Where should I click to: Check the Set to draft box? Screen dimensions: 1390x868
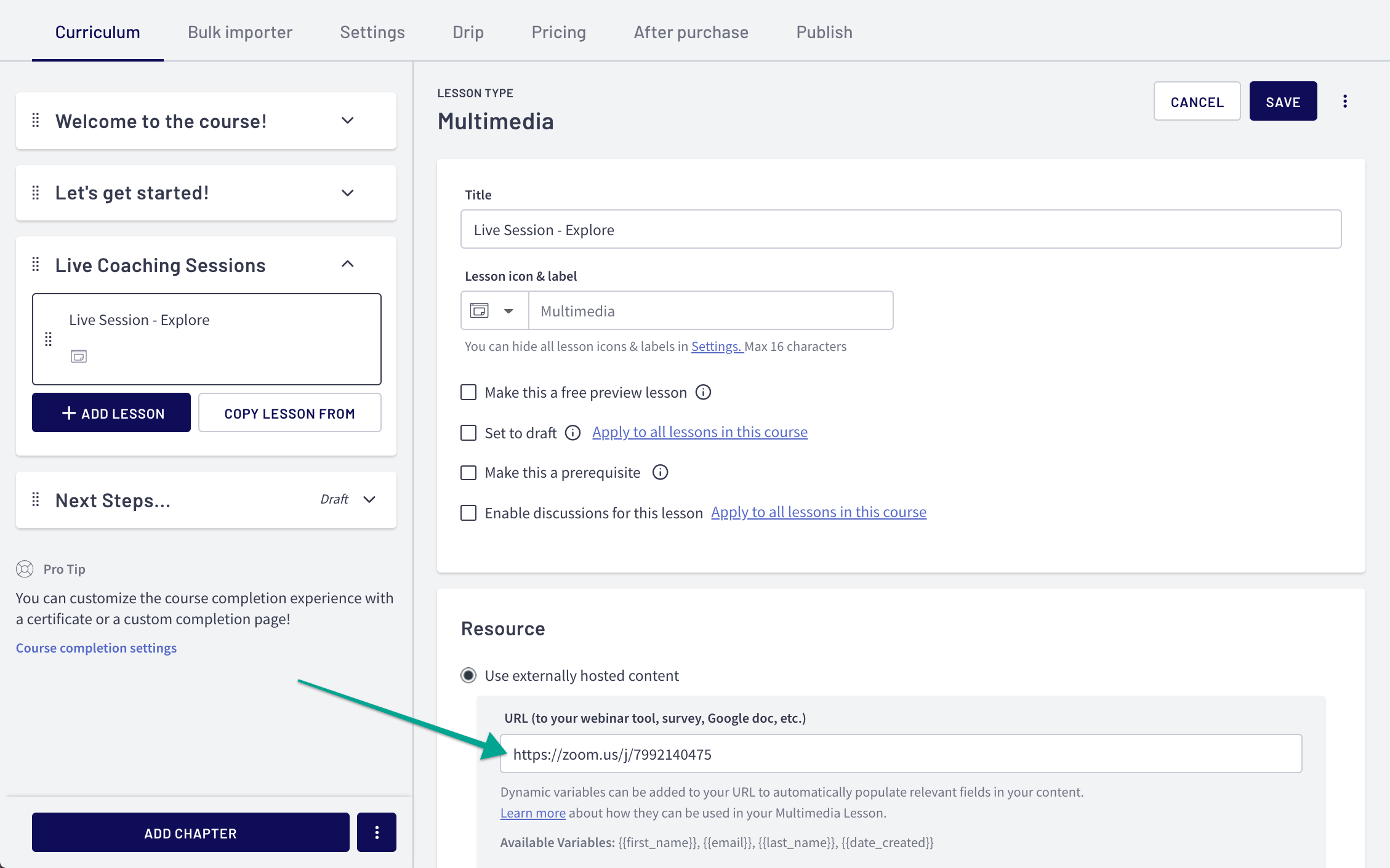(x=468, y=433)
